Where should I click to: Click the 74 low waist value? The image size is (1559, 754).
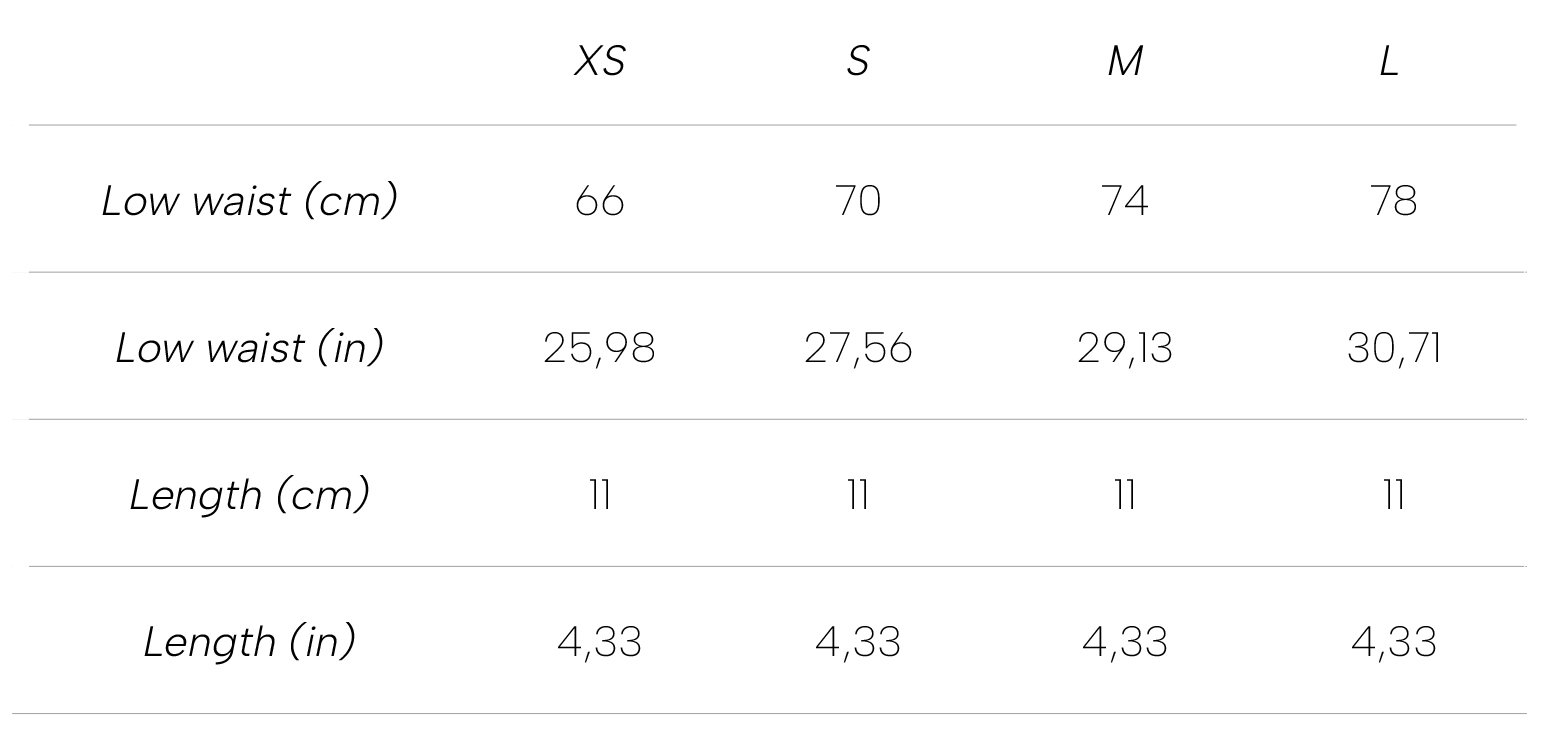1125,202
